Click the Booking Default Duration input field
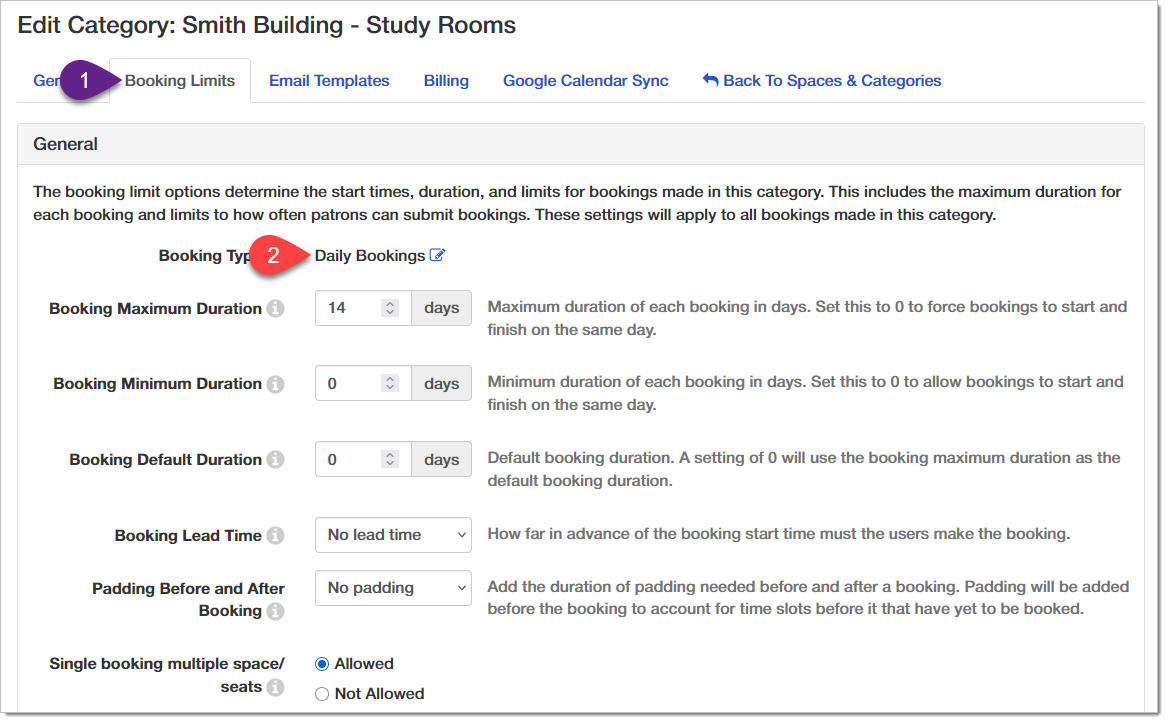Image resolution: width=1166 pixels, height=721 pixels. (x=350, y=460)
